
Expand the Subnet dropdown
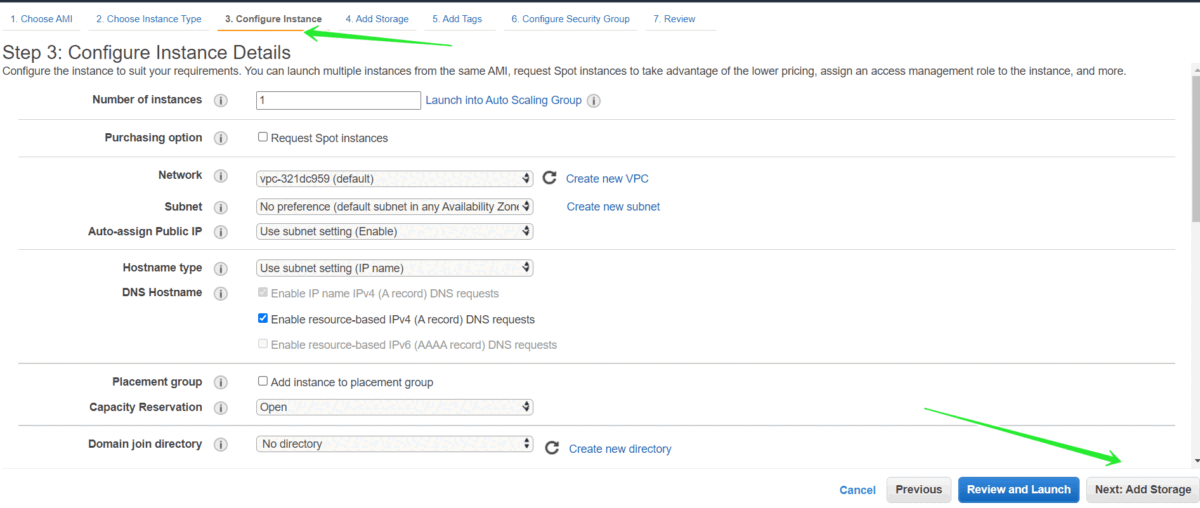pos(394,207)
